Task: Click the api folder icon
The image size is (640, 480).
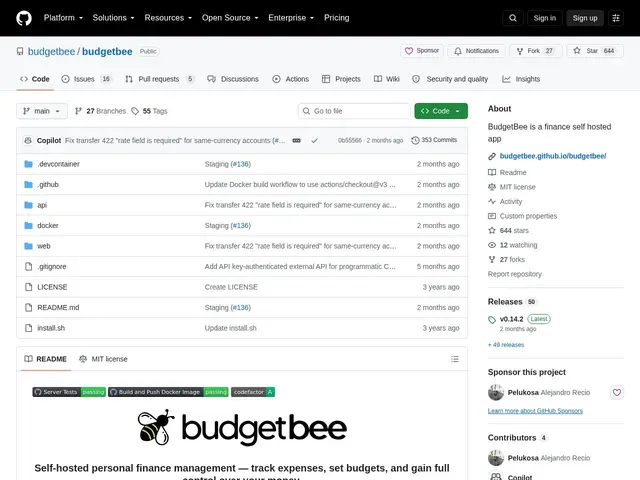Action: pyautogui.click(x=28, y=205)
